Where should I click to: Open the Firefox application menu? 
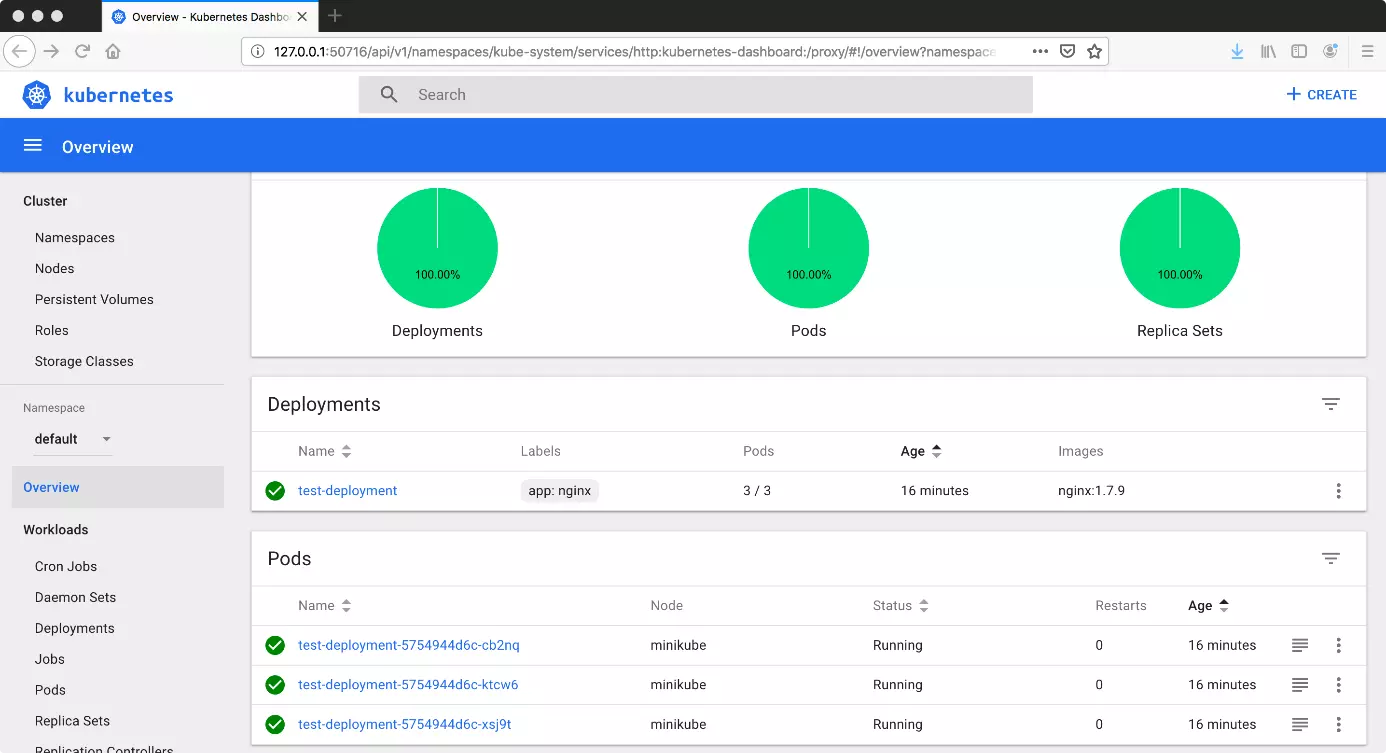[1367, 51]
